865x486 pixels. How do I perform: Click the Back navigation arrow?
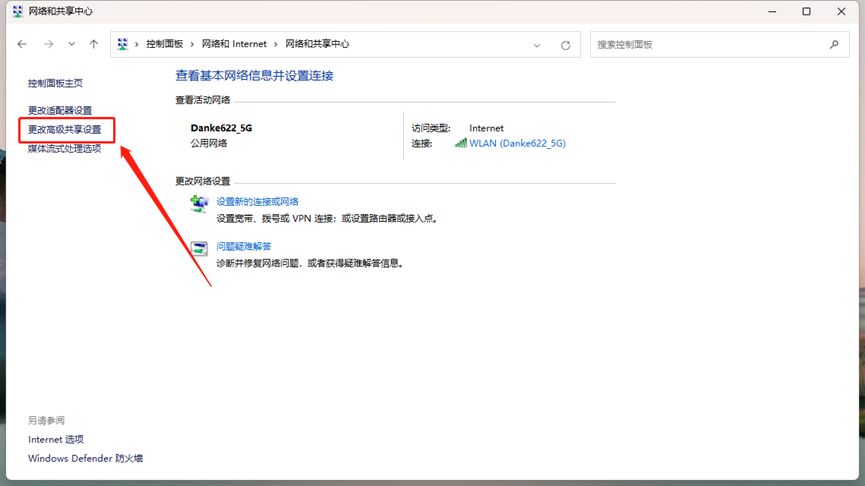point(22,45)
